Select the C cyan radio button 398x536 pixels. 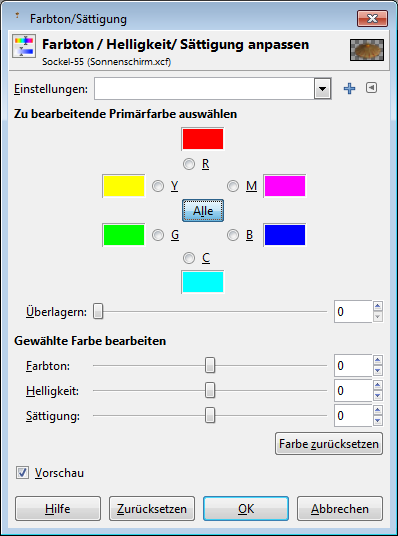click(189, 258)
